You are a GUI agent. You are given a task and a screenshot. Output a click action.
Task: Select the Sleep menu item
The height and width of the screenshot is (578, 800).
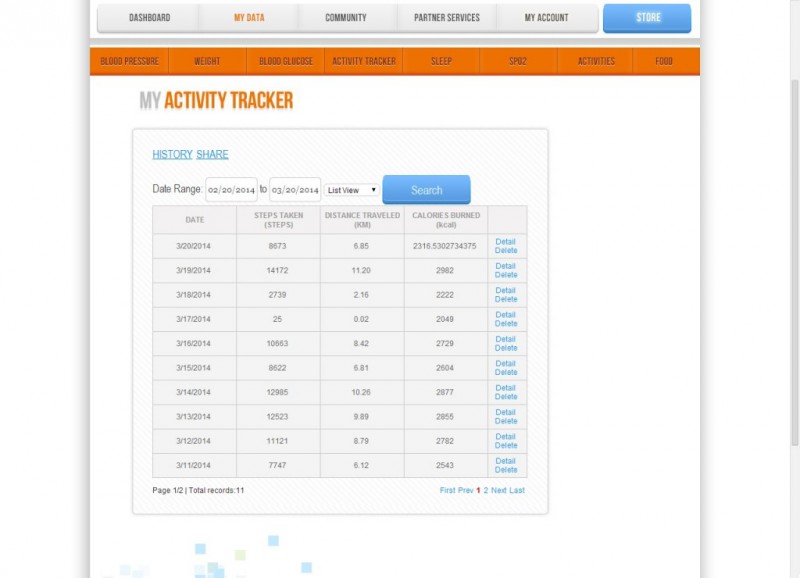tap(441, 61)
